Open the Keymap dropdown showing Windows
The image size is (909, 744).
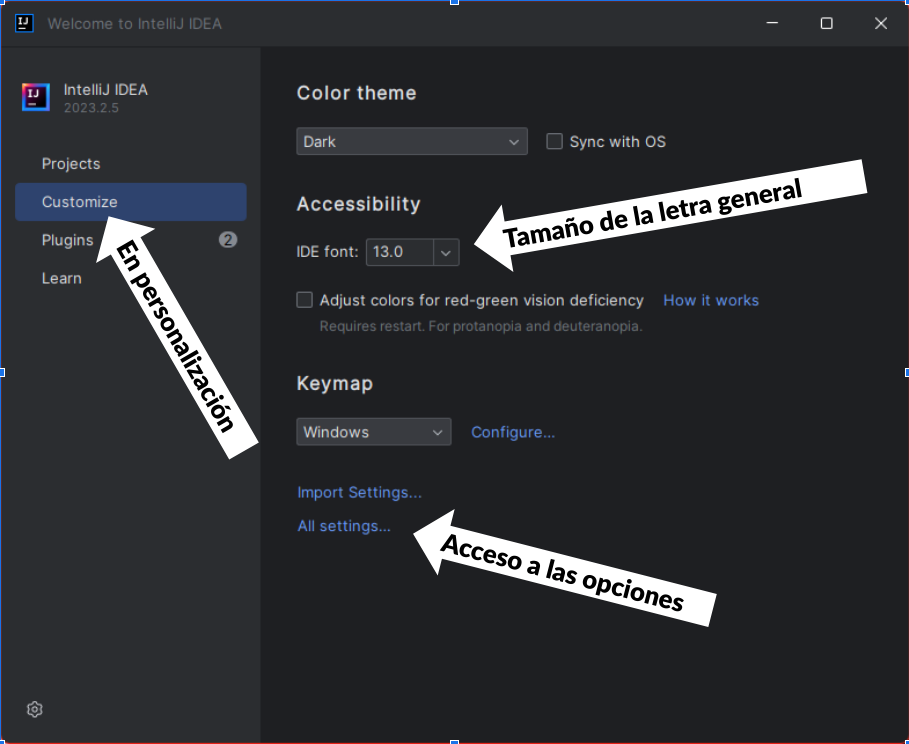coord(373,432)
